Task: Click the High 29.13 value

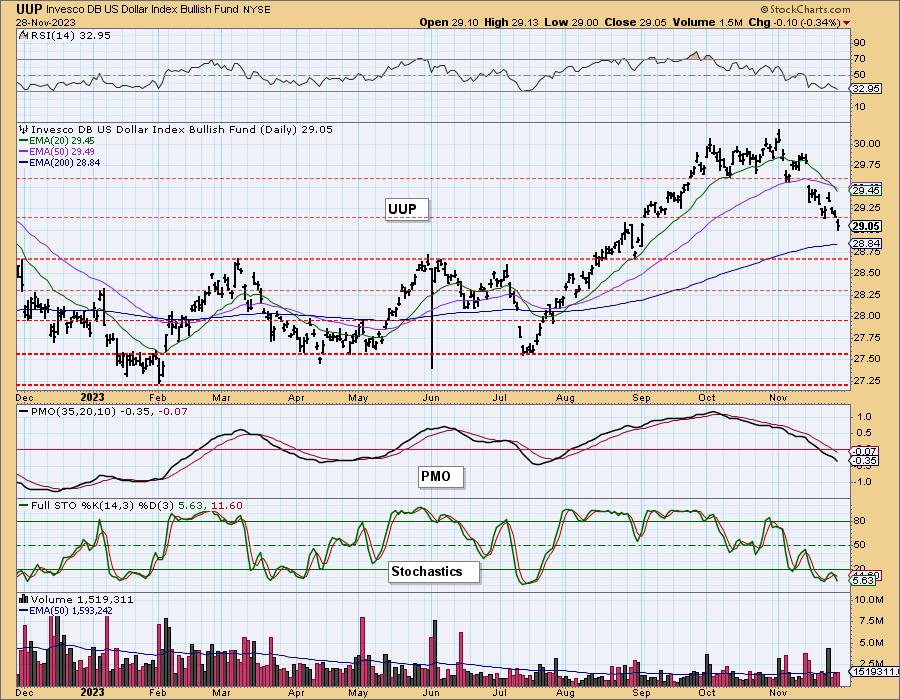Action: click(x=511, y=22)
